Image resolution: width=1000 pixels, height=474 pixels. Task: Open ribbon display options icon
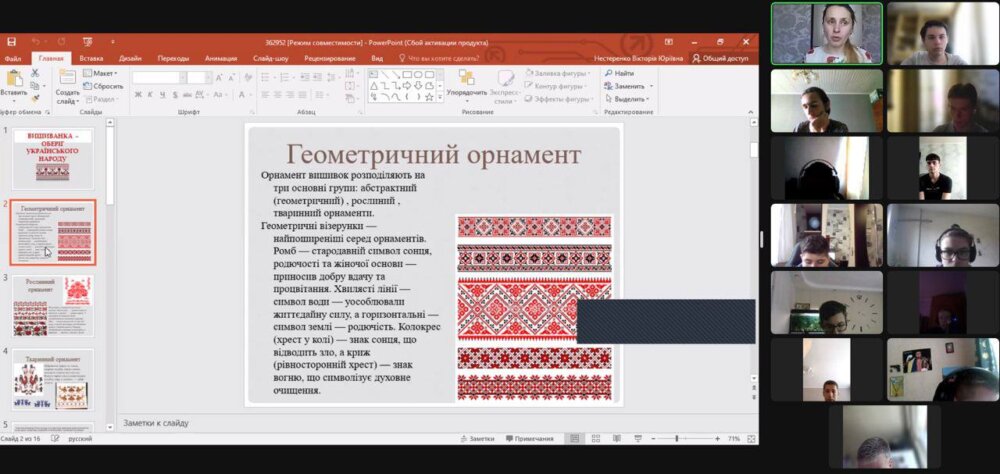point(668,42)
